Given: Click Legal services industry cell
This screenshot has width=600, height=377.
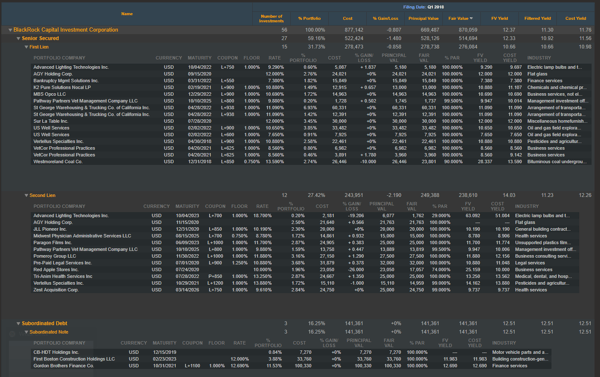Looking at the screenshot, I should point(530,263).
